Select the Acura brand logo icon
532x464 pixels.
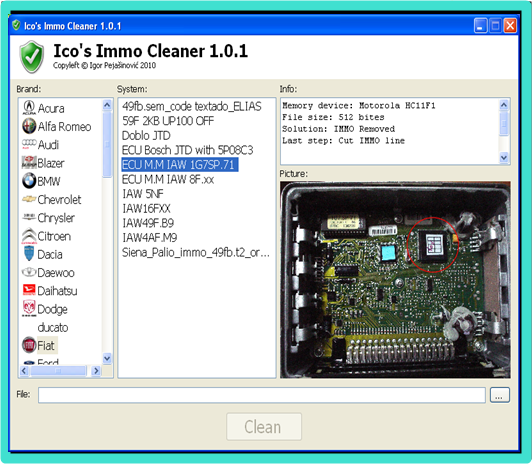[x=29, y=108]
